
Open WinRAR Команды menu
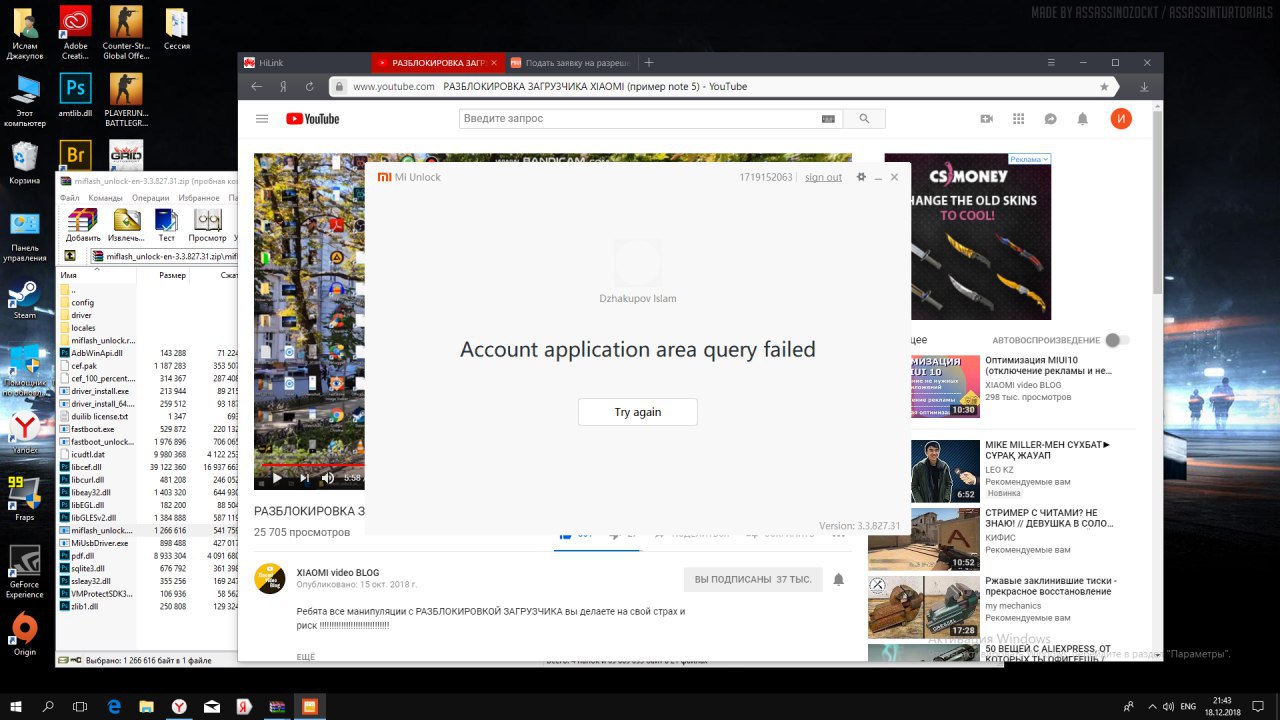coord(105,198)
